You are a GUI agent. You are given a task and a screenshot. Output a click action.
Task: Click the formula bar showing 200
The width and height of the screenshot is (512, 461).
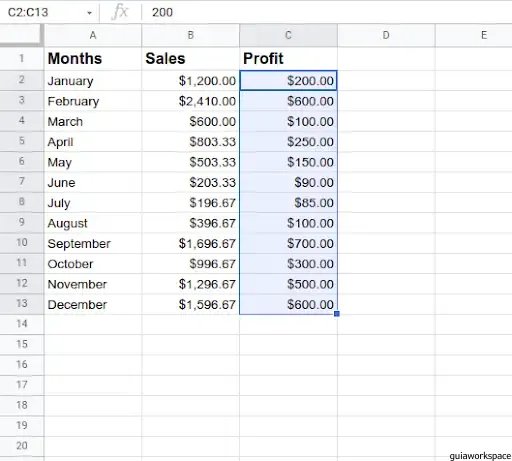(x=327, y=12)
